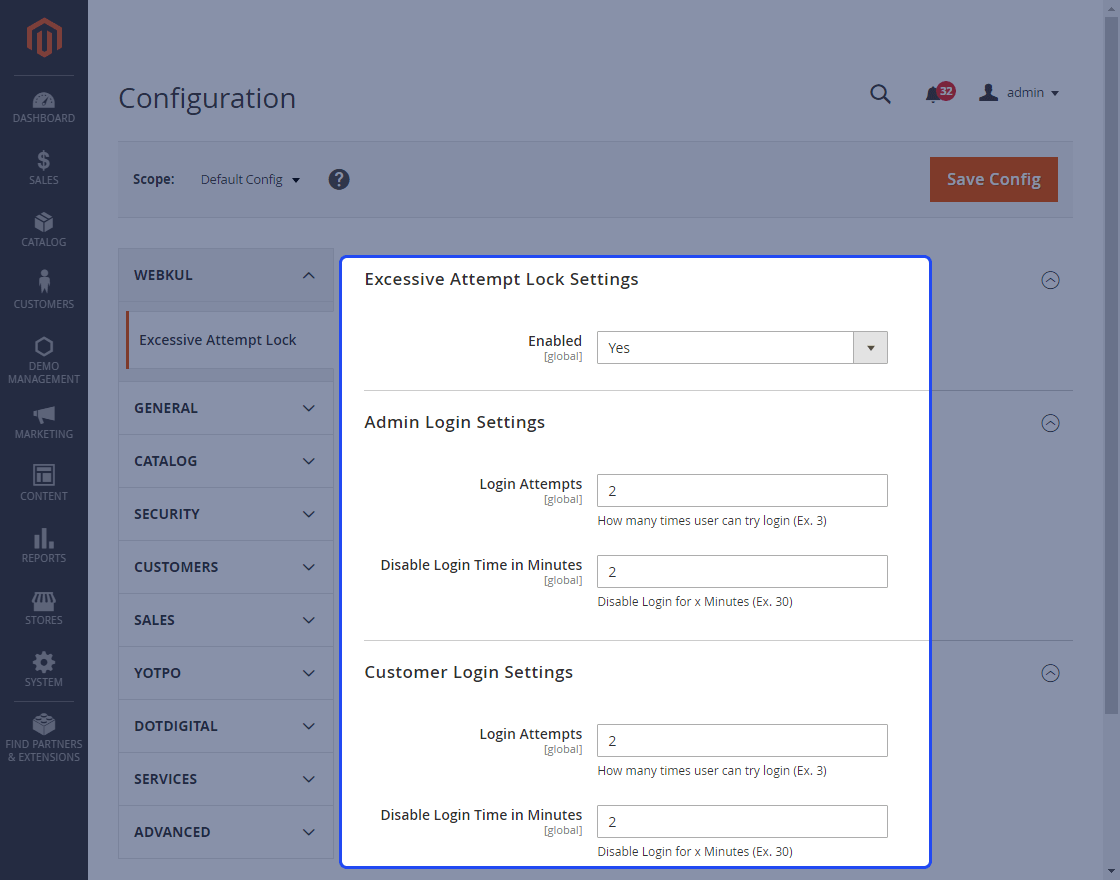Collapse Admin Login Settings group
1120x880 pixels.
tap(1050, 423)
